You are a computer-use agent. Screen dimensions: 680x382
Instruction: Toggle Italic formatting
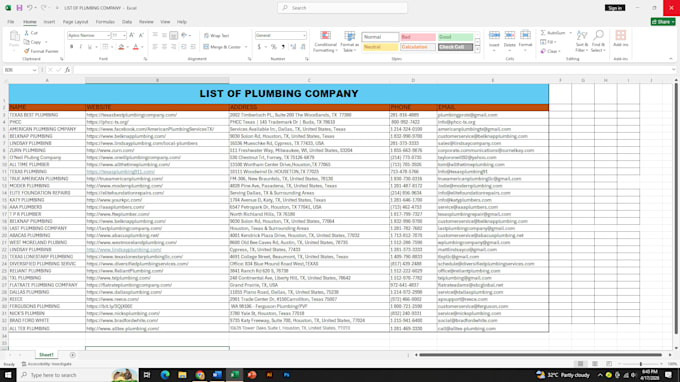(81, 47)
